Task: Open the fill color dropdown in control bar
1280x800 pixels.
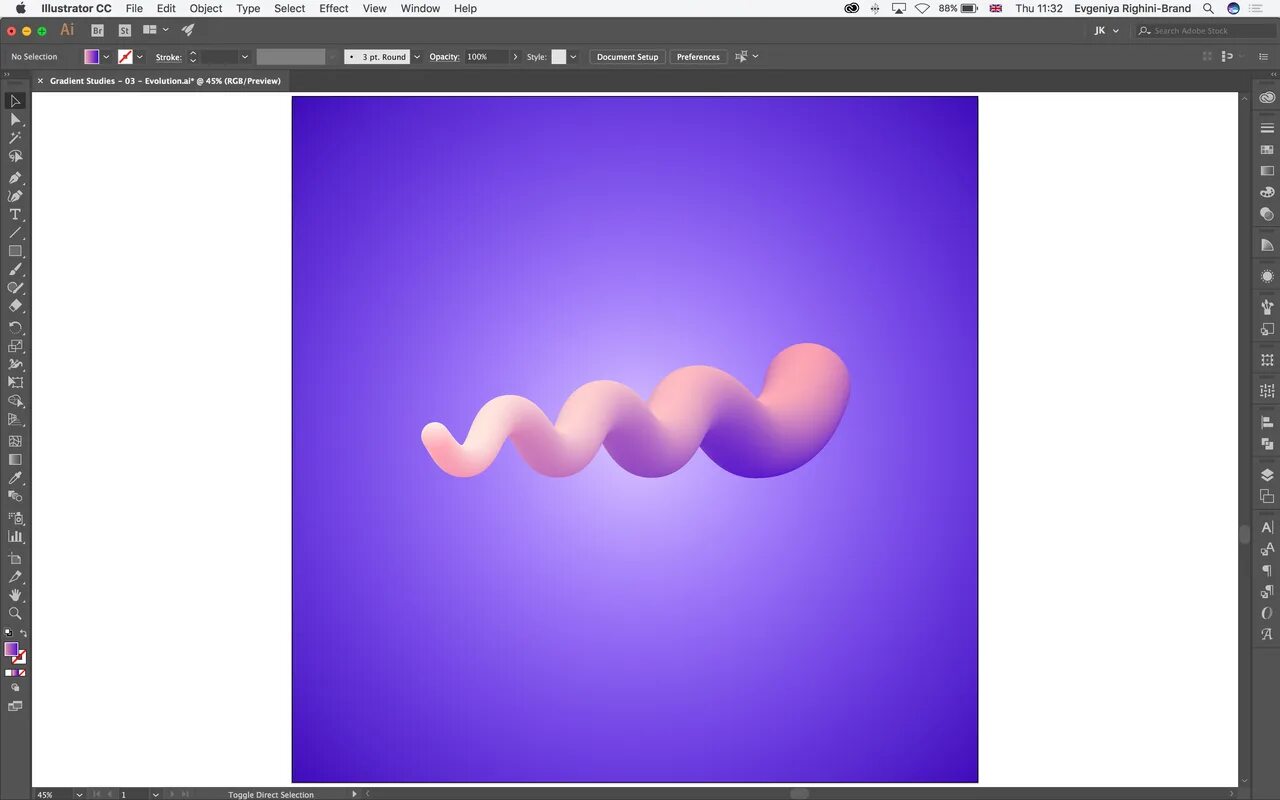Action: click(107, 57)
